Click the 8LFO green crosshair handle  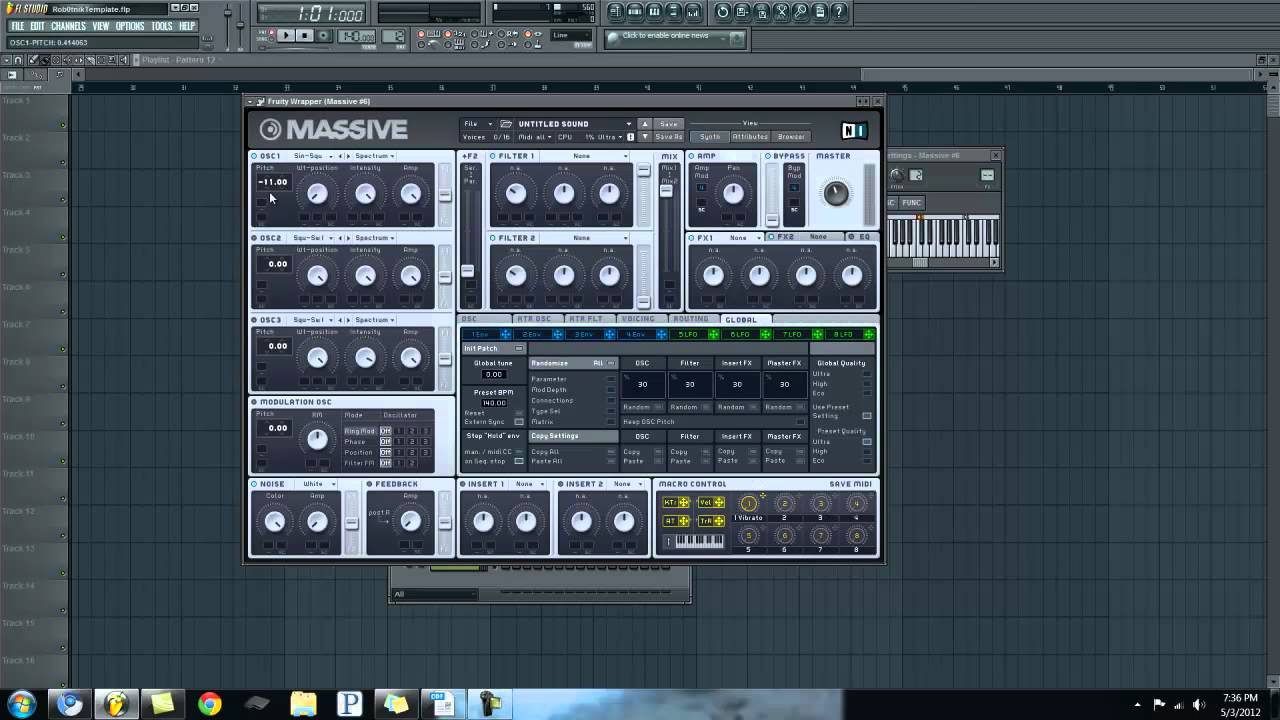pos(869,334)
